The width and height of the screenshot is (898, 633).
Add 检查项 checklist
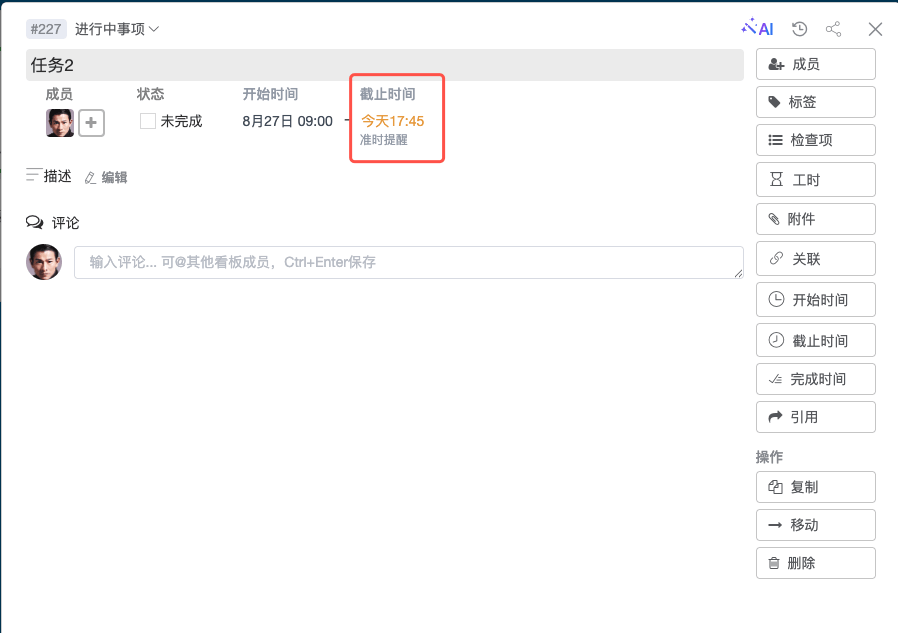(815, 140)
